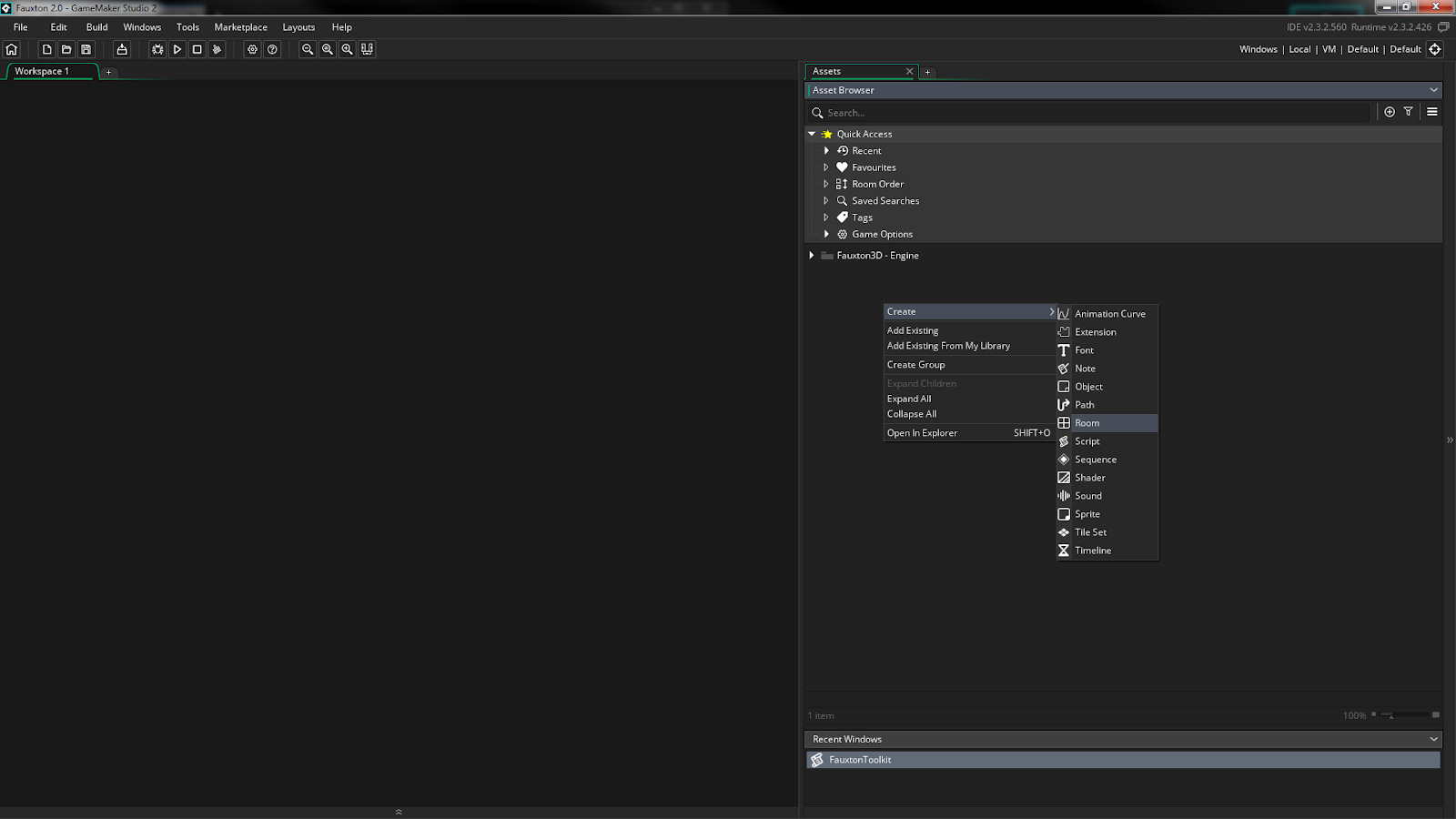The width and height of the screenshot is (1456, 819).
Task: Run the game with the play icon
Action: coord(177,49)
